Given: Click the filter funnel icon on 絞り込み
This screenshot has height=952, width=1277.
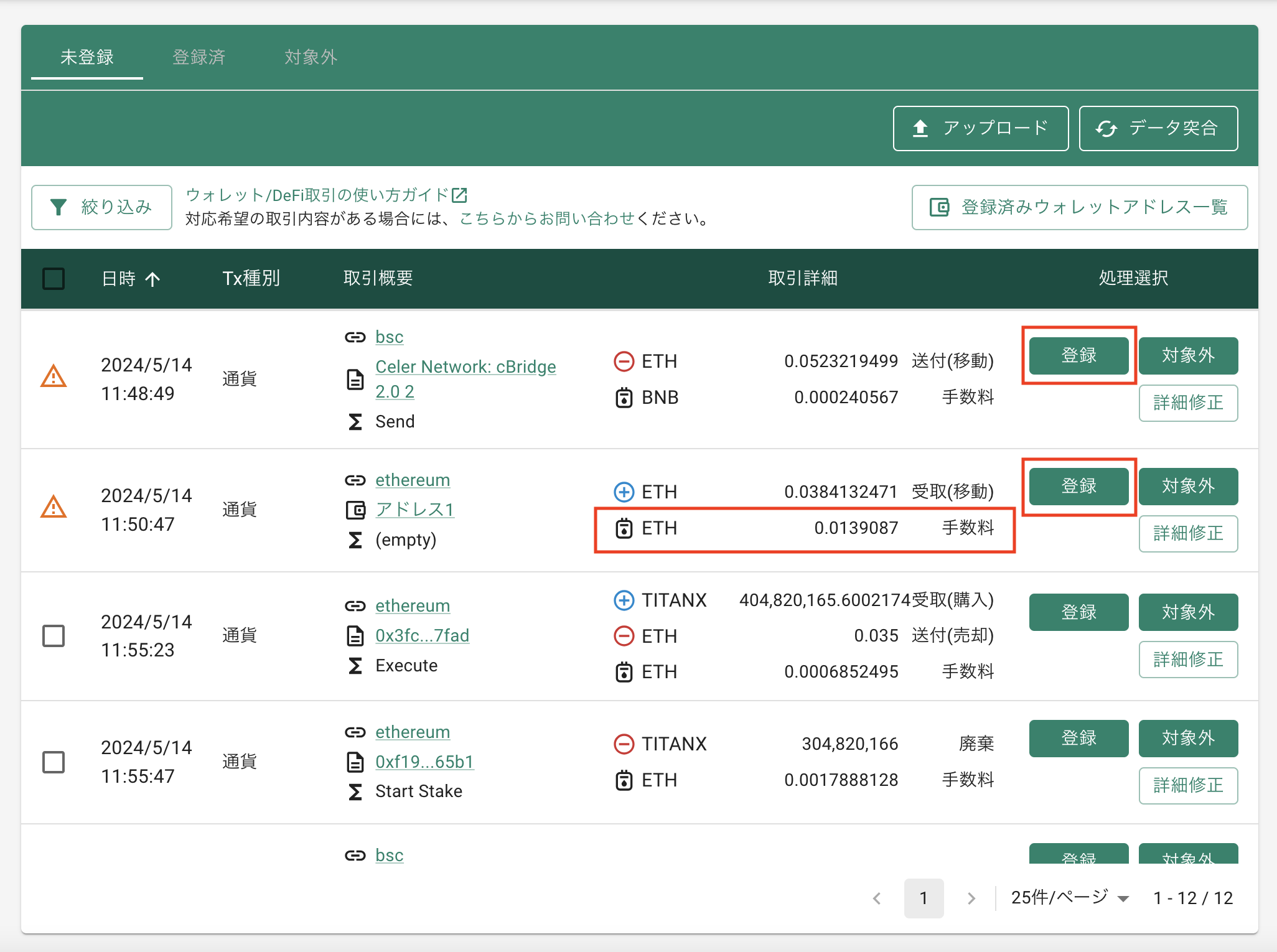Looking at the screenshot, I should click(x=58, y=207).
